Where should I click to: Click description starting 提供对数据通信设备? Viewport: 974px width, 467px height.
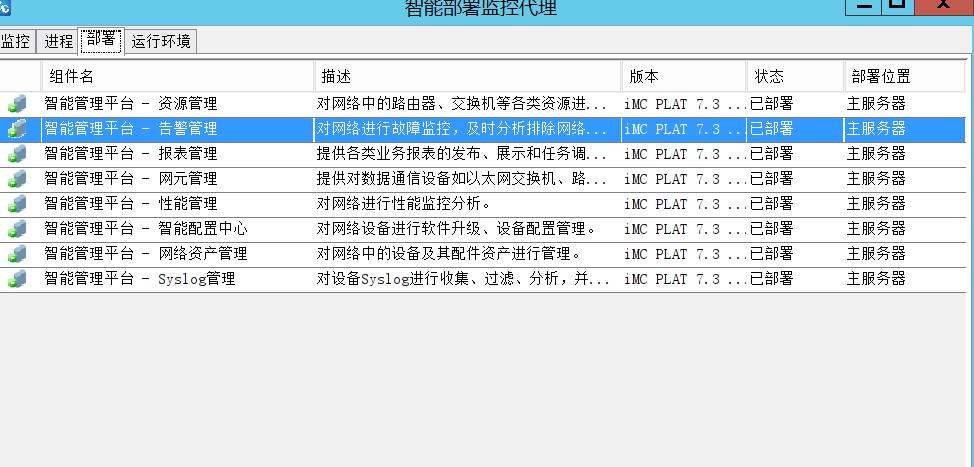click(x=462, y=179)
